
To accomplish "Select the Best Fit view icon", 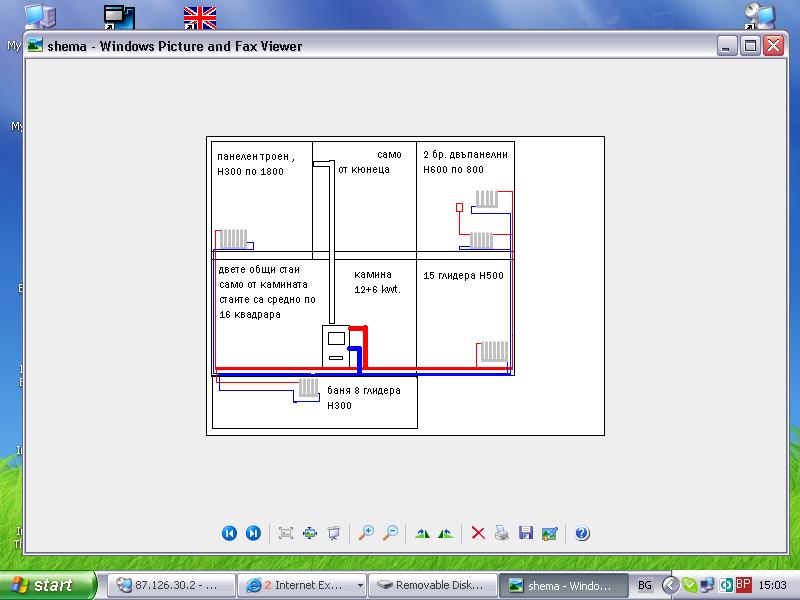I will coord(286,534).
